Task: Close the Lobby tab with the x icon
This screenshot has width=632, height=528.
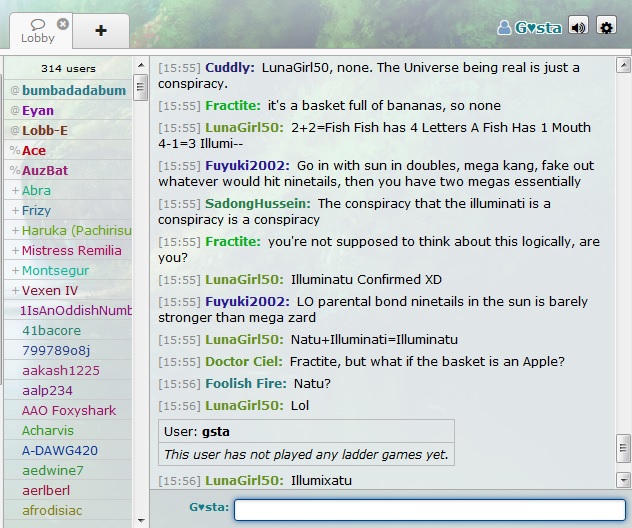Action: click(62, 24)
